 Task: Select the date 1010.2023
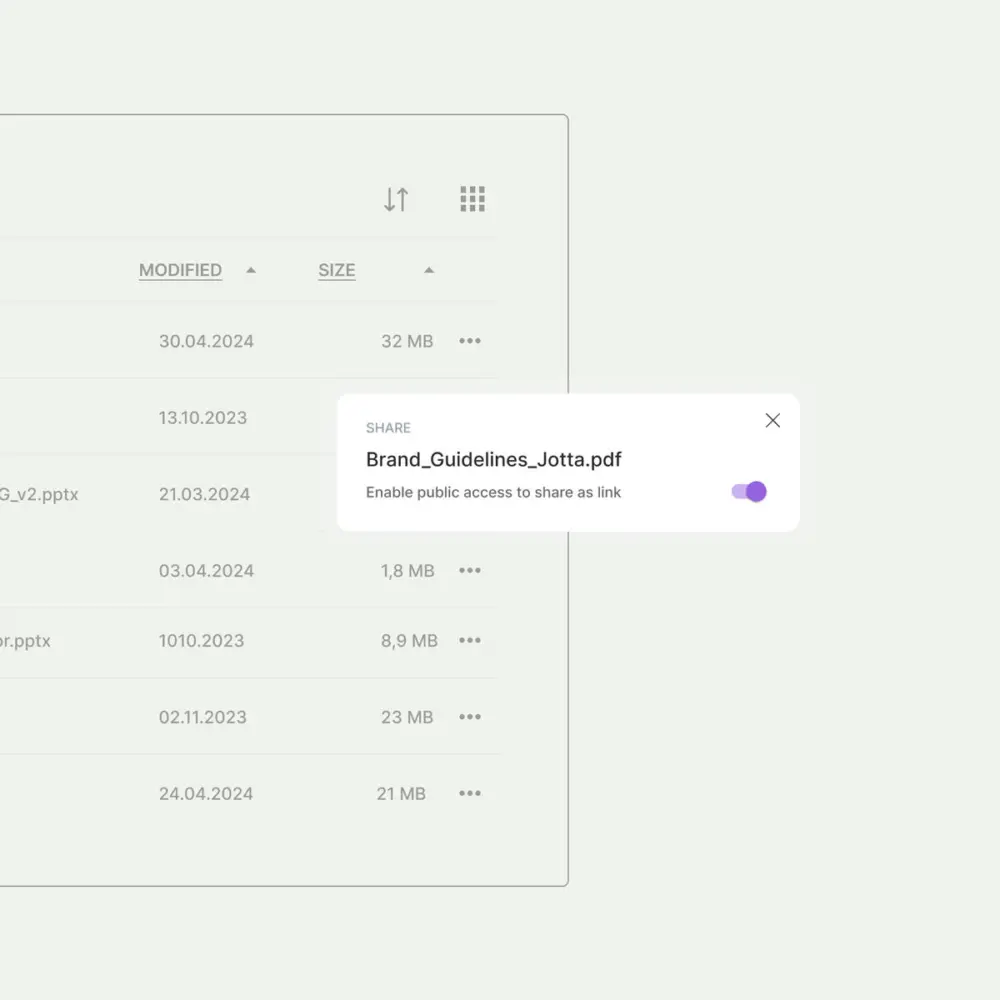202,641
